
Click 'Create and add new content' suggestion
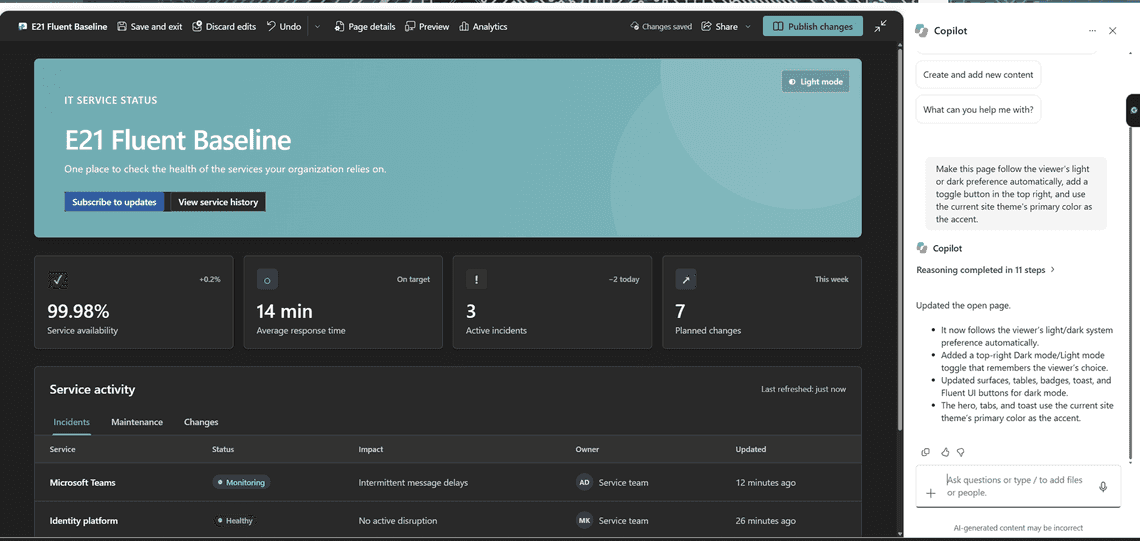tap(979, 74)
